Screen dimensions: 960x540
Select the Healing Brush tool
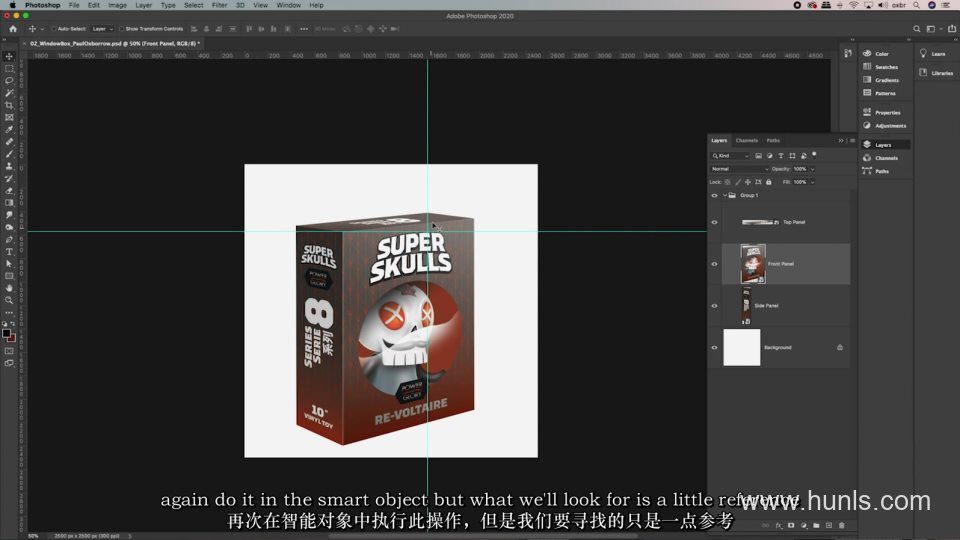click(9, 142)
